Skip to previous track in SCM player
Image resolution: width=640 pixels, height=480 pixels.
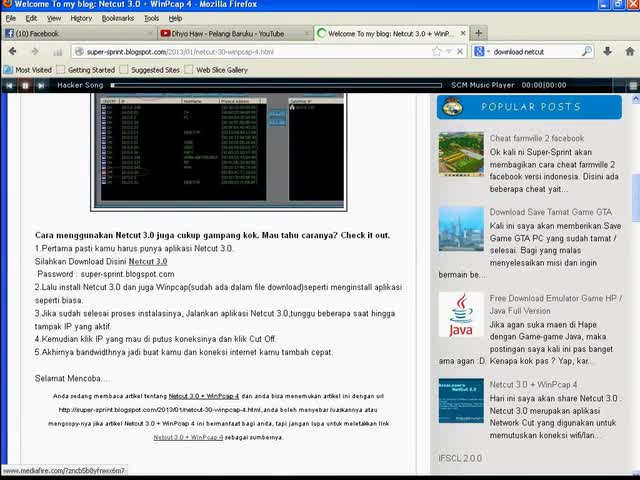(9, 85)
